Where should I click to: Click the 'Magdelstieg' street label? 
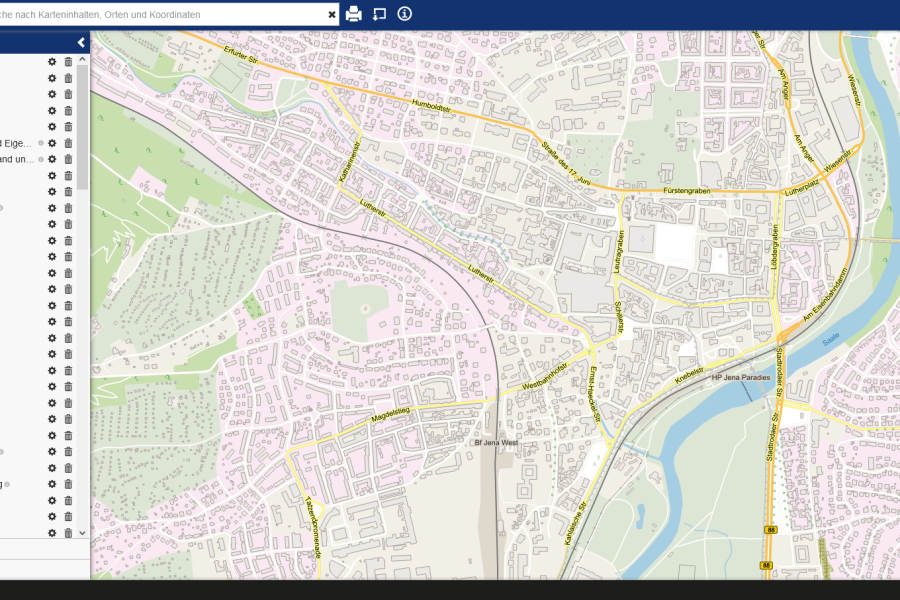tap(391, 414)
